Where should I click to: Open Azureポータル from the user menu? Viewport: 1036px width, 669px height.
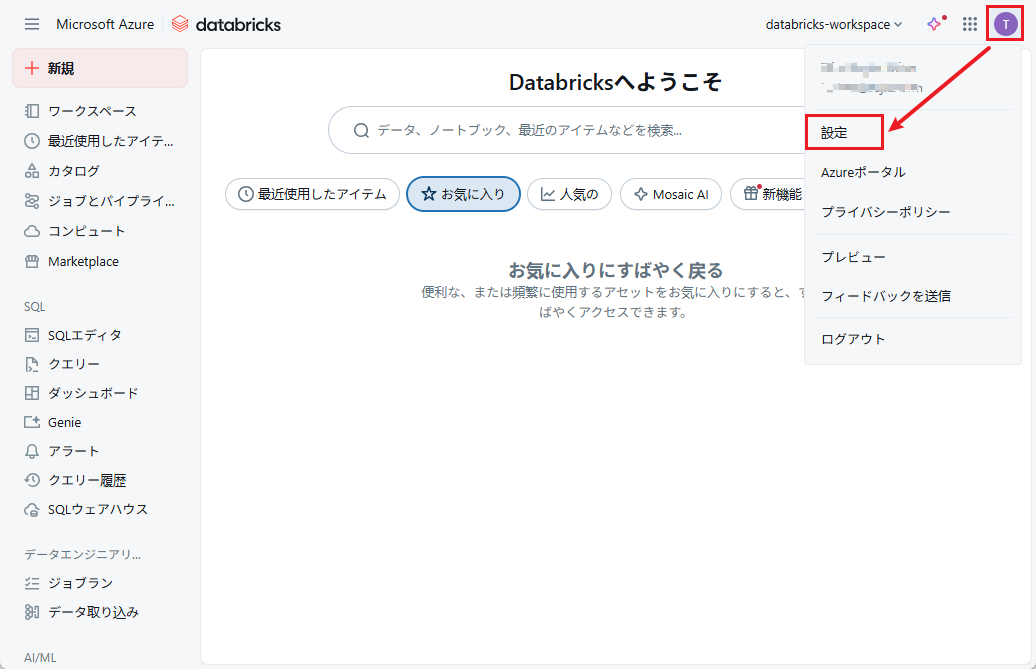pos(863,172)
